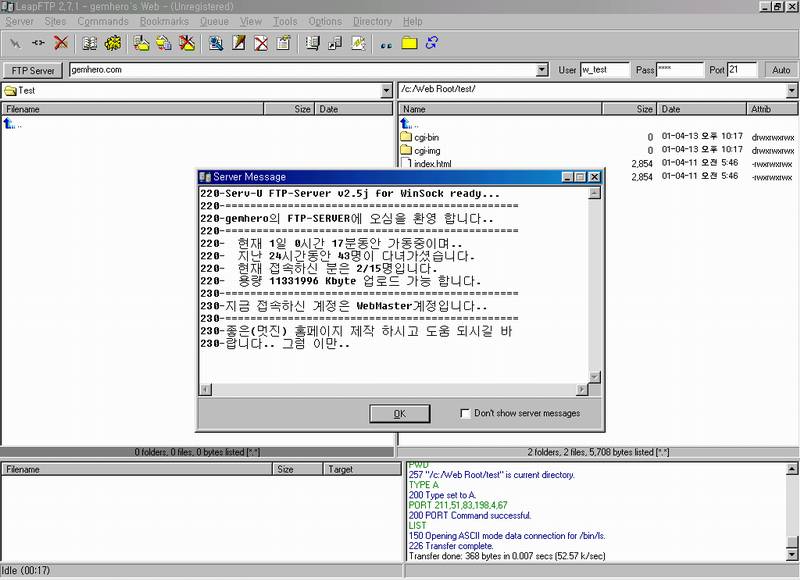Open the Commands menu
Viewport: 800px width, 580px height.
[103, 21]
